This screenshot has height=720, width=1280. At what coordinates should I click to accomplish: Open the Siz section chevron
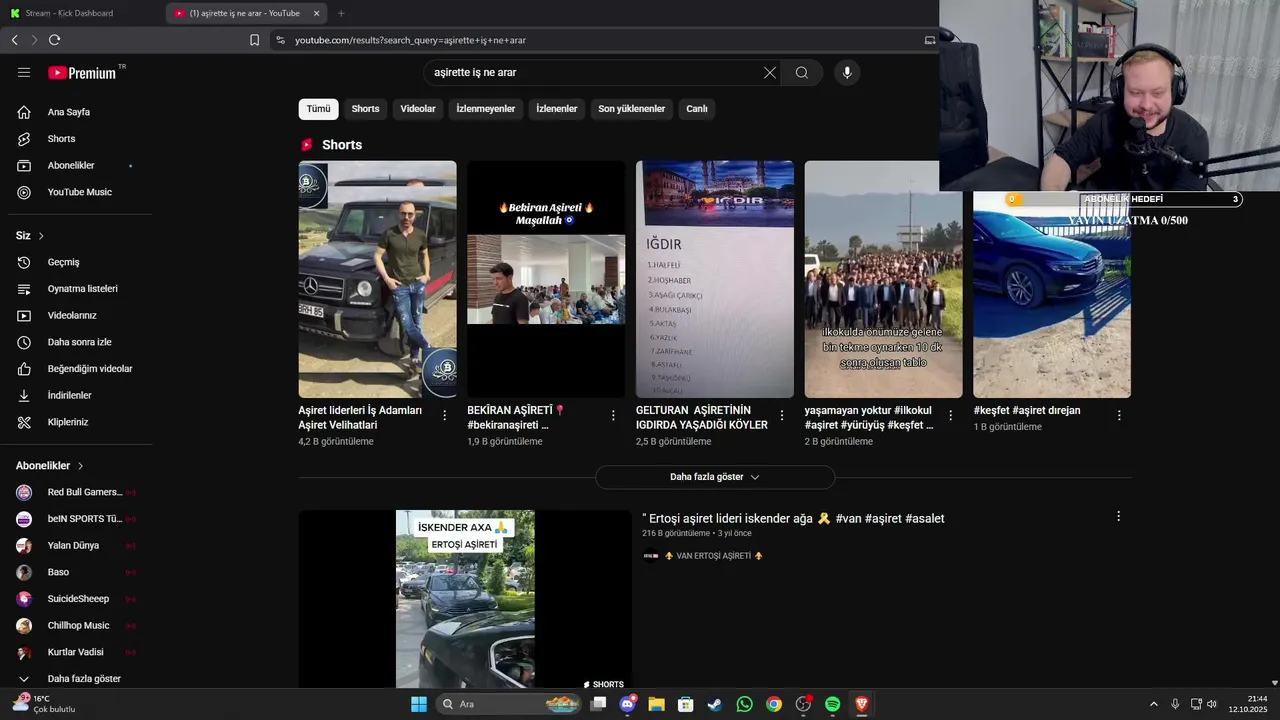pos(41,236)
